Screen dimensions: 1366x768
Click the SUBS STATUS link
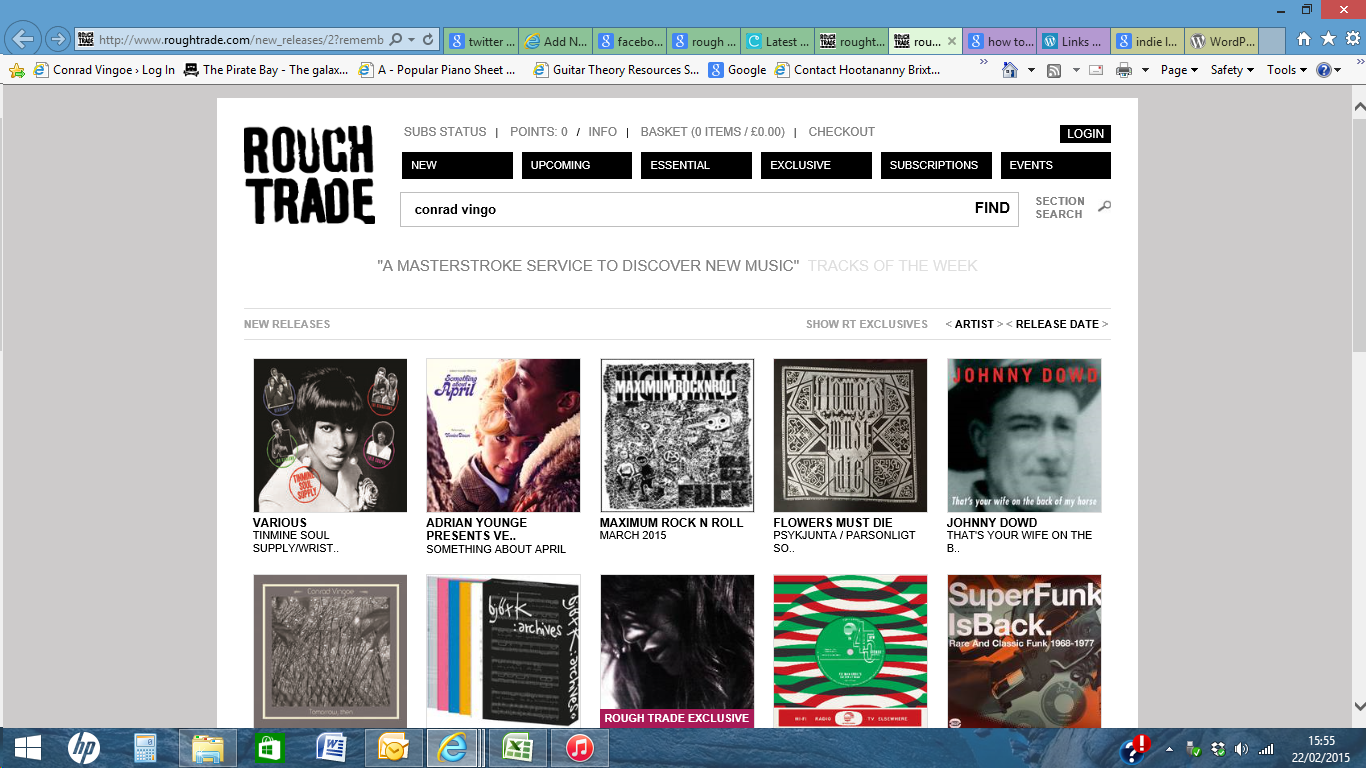(x=445, y=132)
